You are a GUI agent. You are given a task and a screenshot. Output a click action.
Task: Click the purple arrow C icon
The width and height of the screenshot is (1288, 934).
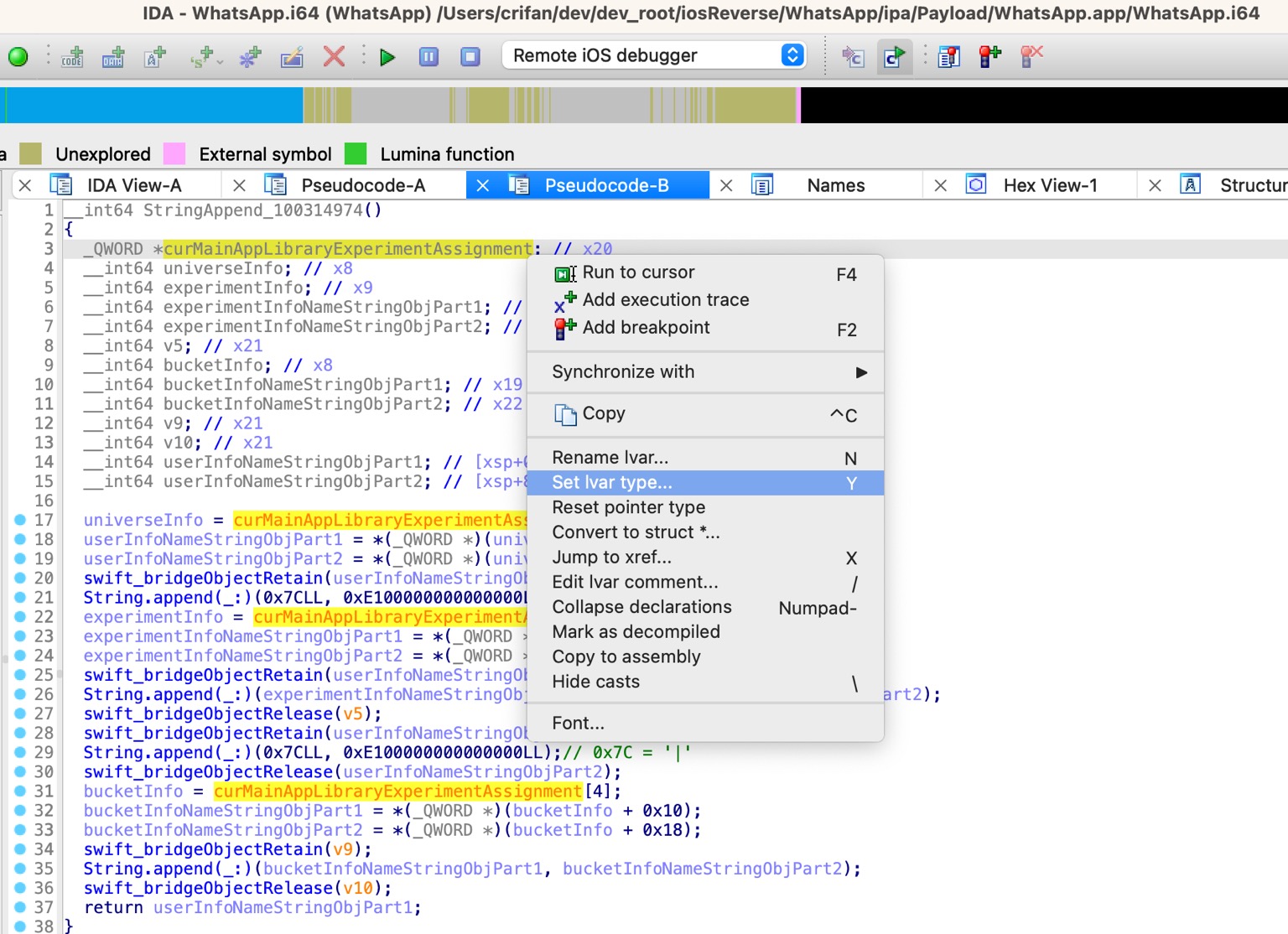click(x=854, y=57)
